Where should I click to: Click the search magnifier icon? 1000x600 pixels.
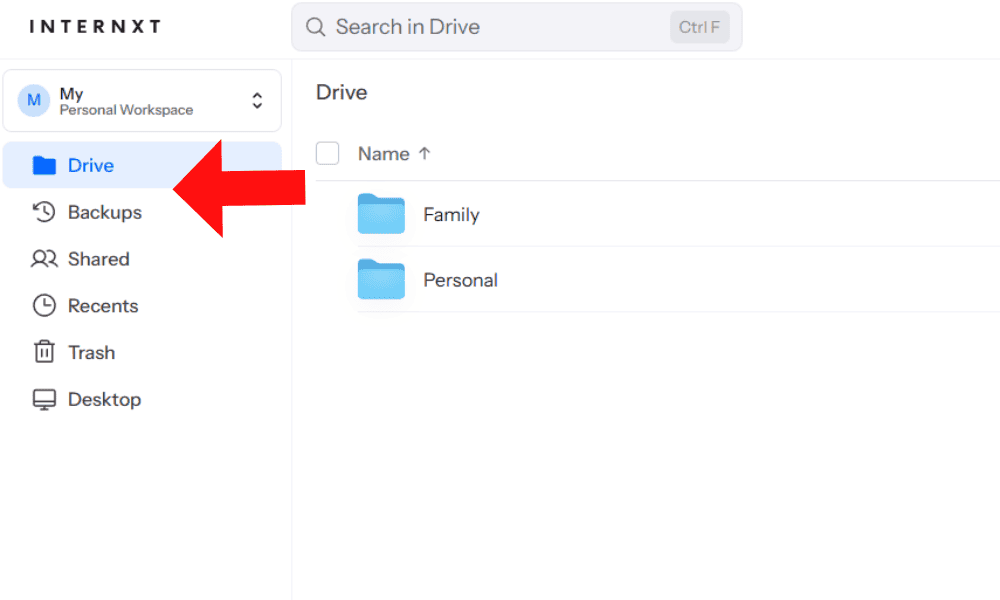[316, 27]
